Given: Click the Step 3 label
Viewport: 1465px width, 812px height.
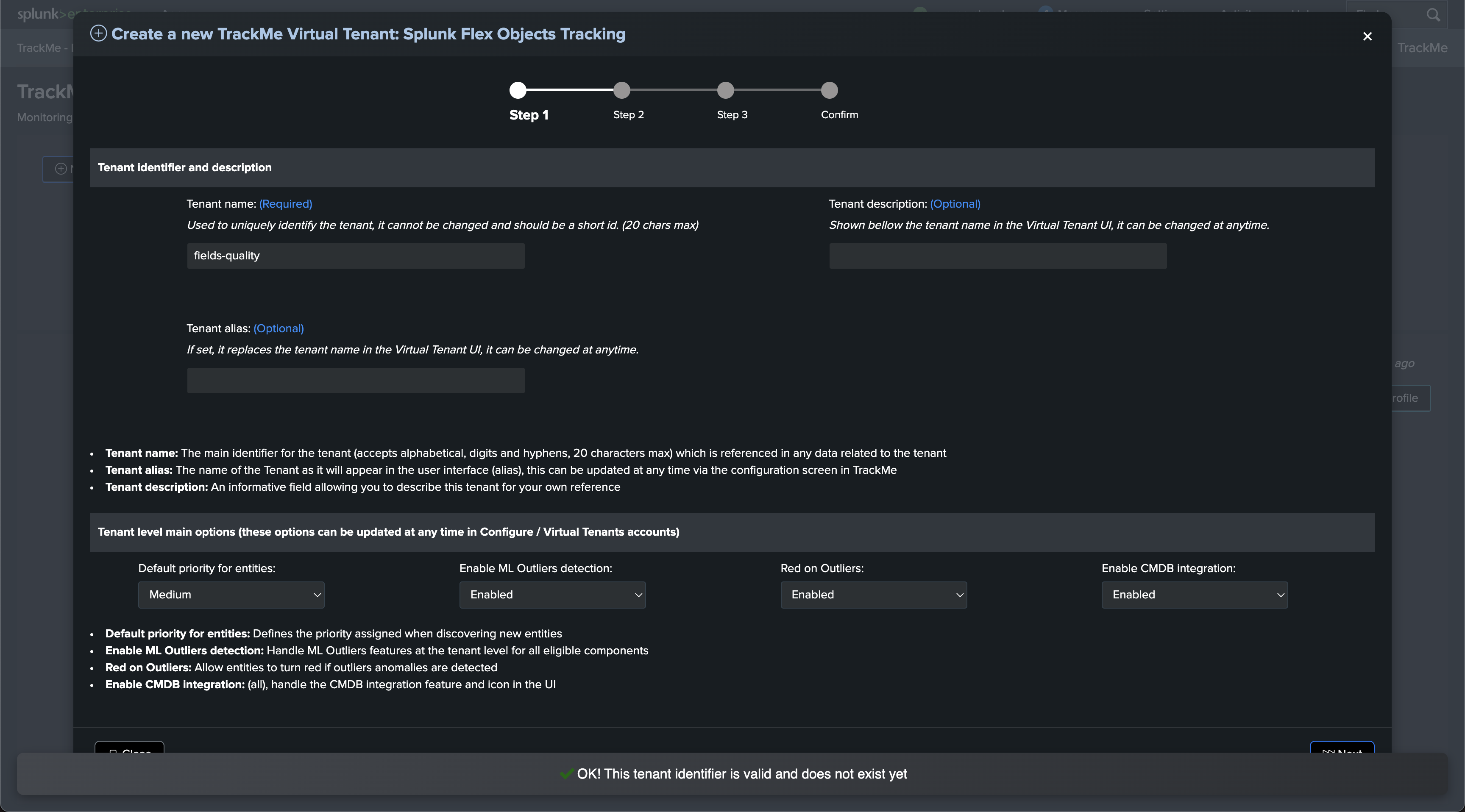Looking at the screenshot, I should point(732,115).
